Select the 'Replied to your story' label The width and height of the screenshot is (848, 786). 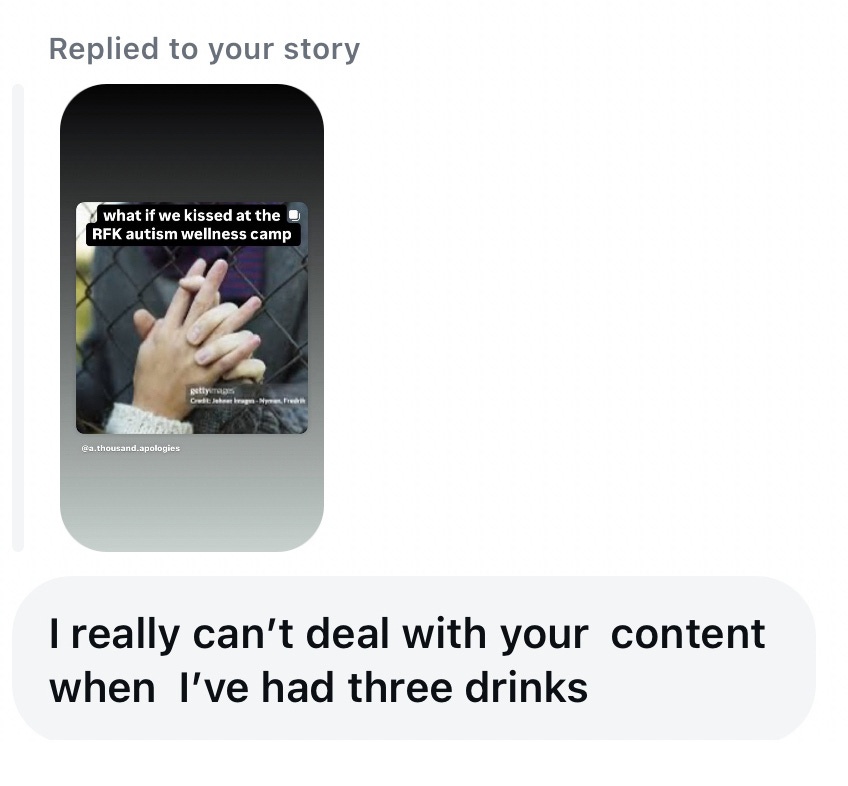tap(204, 49)
